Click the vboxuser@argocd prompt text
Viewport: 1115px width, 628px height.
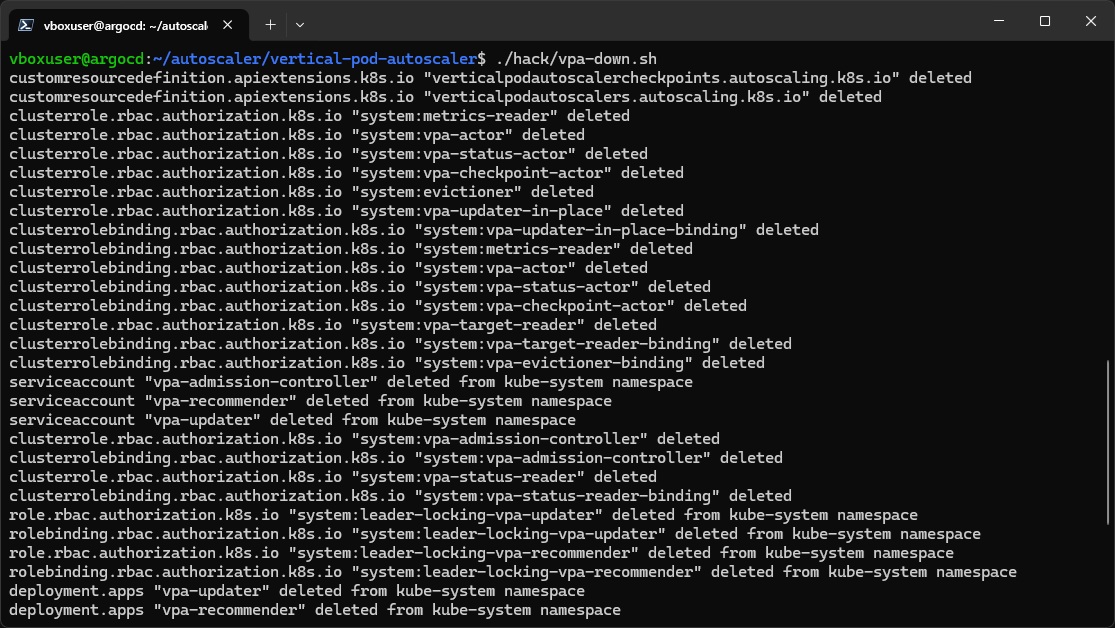click(77, 59)
